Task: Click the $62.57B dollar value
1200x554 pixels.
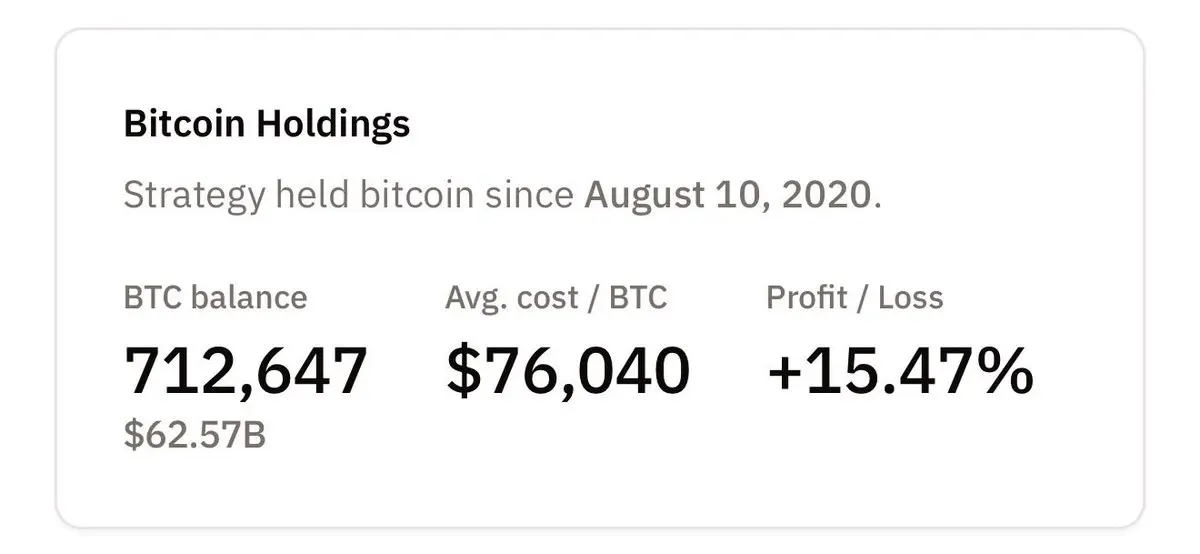Action: (x=194, y=436)
